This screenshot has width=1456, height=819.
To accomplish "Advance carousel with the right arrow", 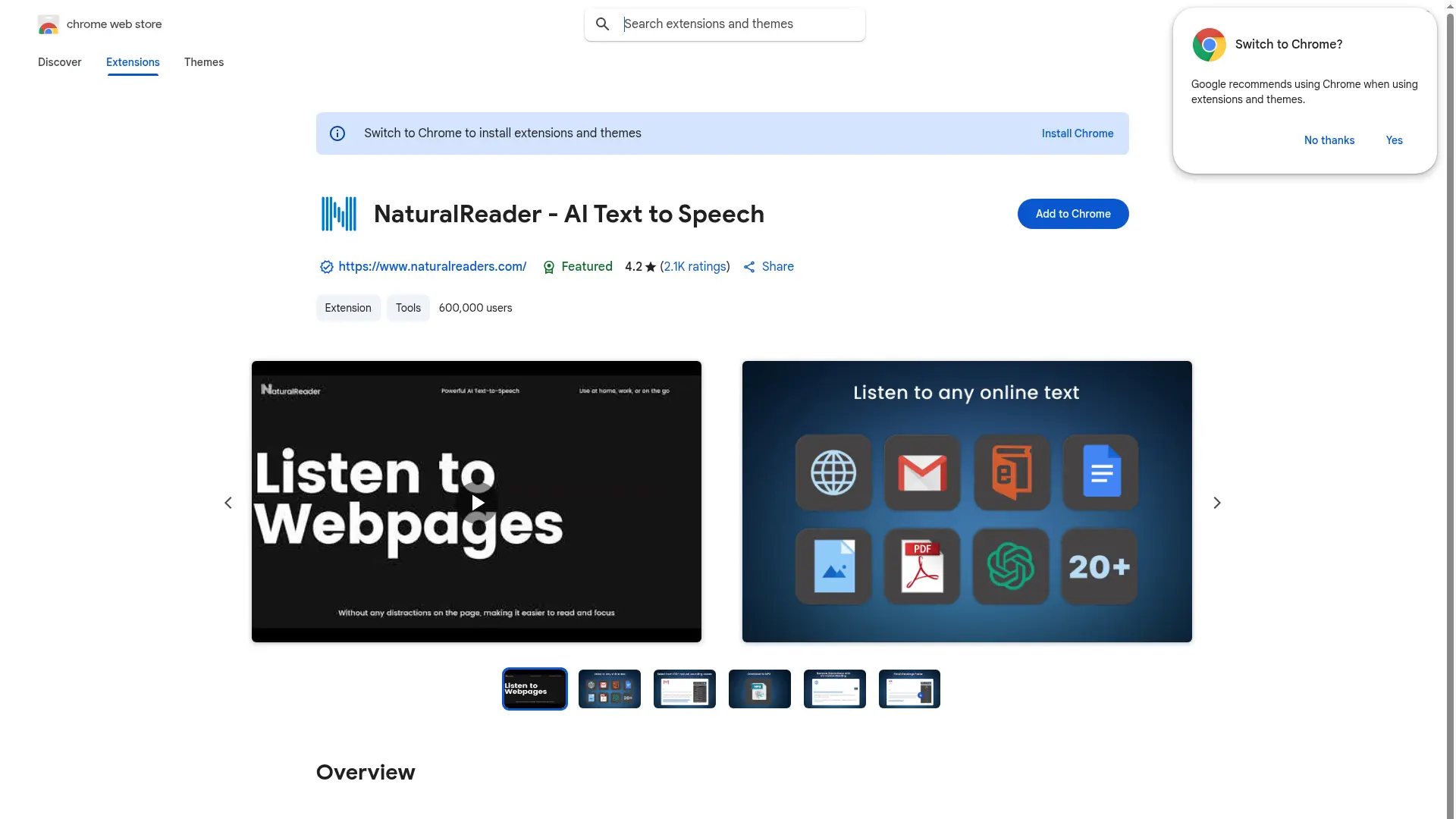I will 1216,502.
